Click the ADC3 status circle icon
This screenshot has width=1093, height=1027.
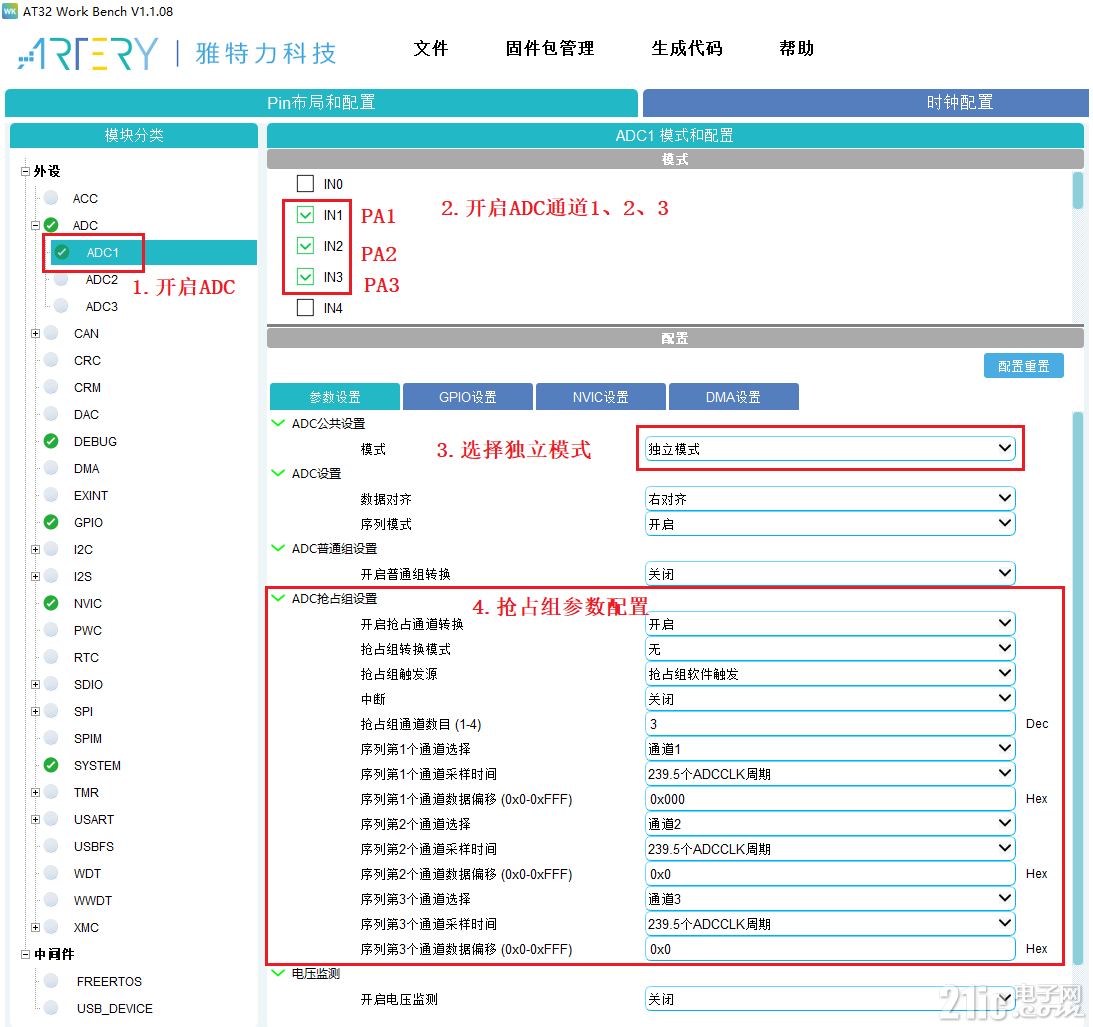pos(61,305)
